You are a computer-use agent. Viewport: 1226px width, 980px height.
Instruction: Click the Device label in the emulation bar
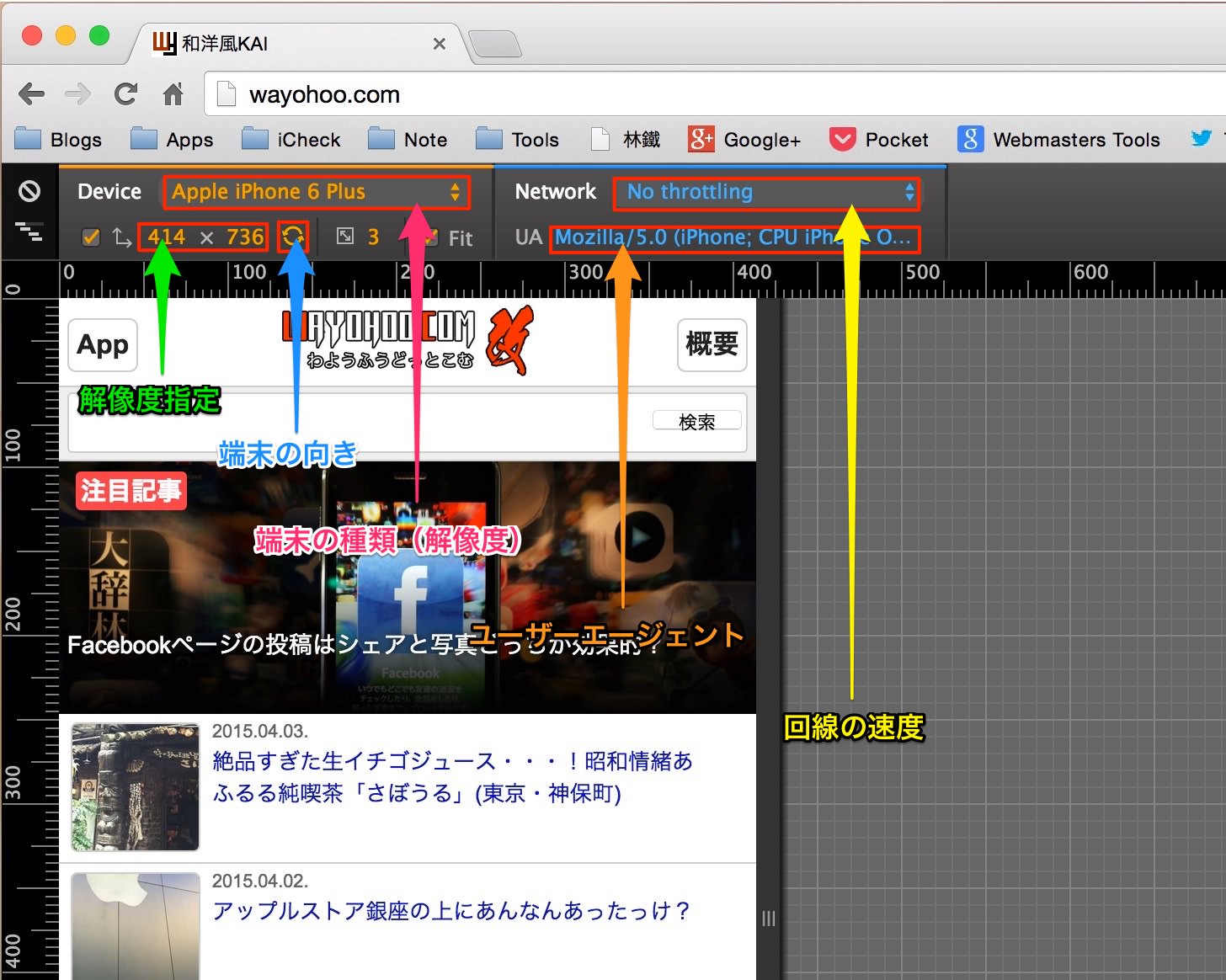[109, 192]
